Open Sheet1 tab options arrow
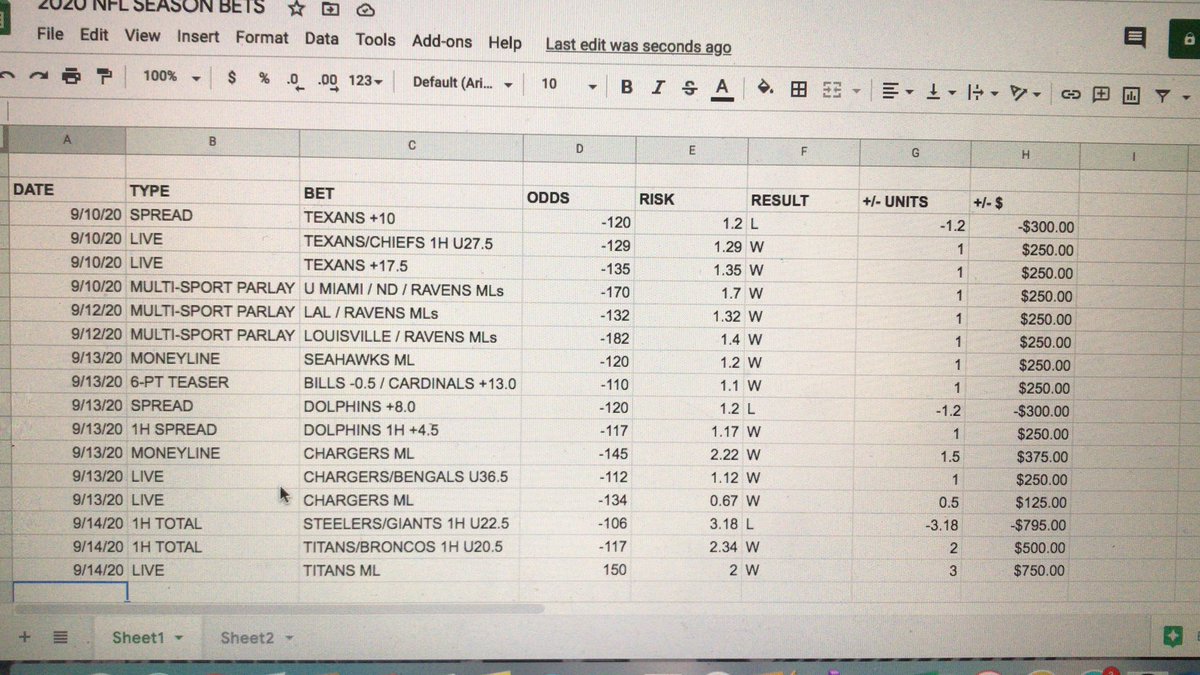Image resolution: width=1200 pixels, height=675 pixels. coord(179,638)
